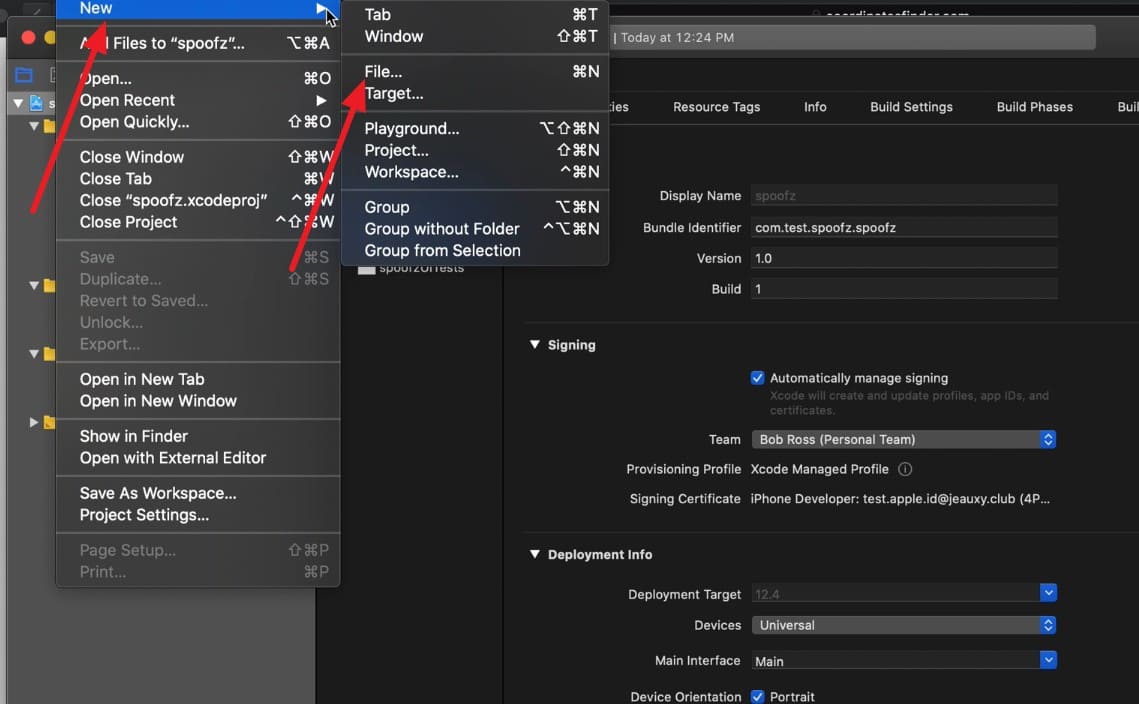Click the Signing Certificate value text
Screen dimensions: 1139x704
pos(900,499)
